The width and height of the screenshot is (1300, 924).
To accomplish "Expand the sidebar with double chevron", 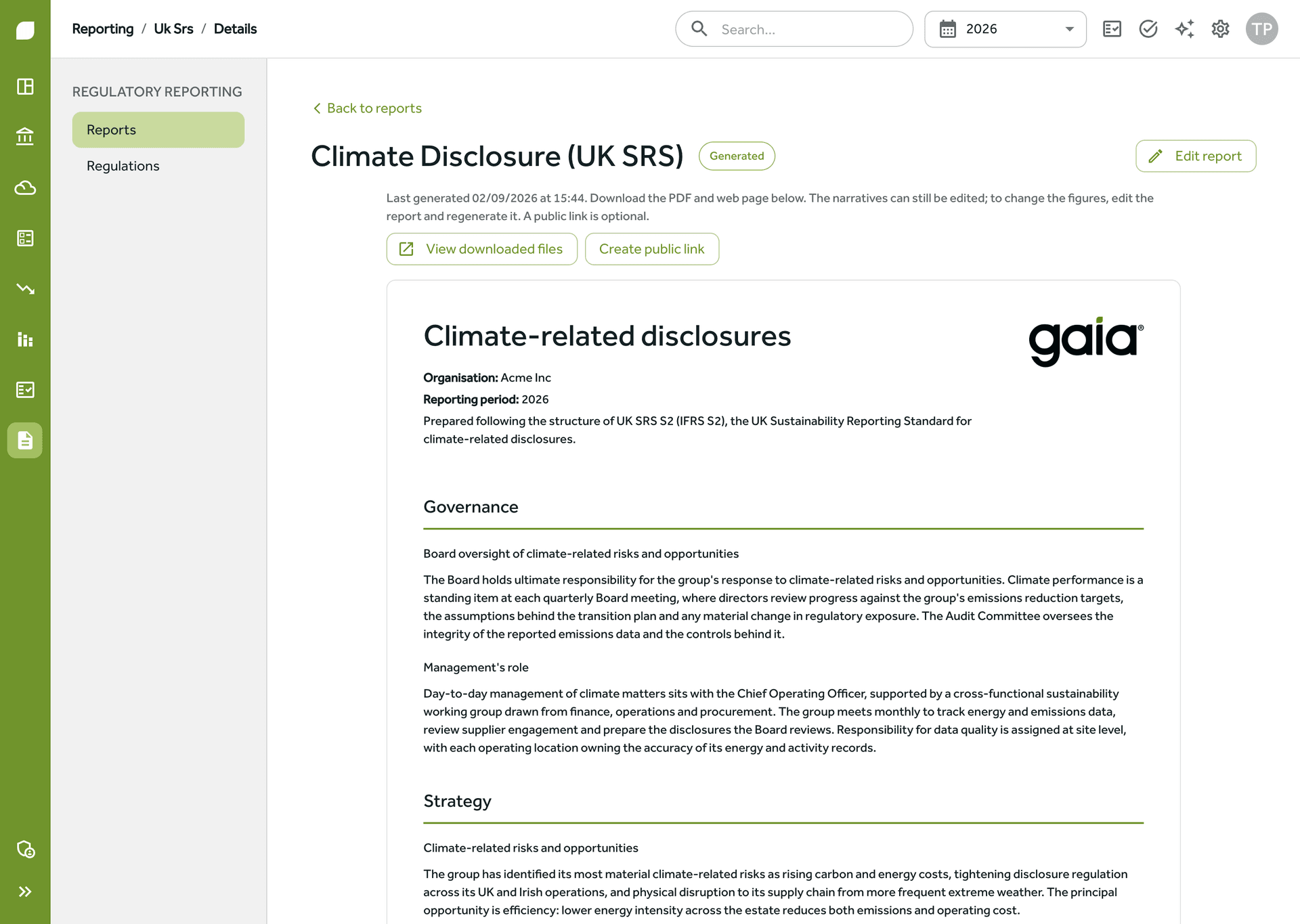I will 25,892.
